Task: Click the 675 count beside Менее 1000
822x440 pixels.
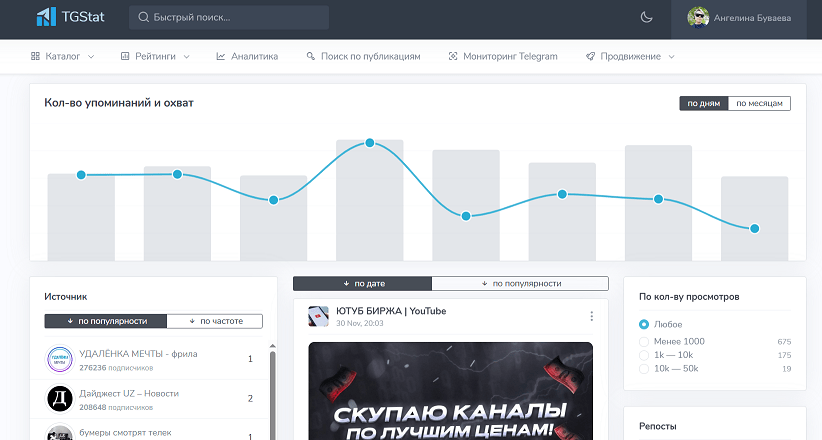Action: (784, 341)
